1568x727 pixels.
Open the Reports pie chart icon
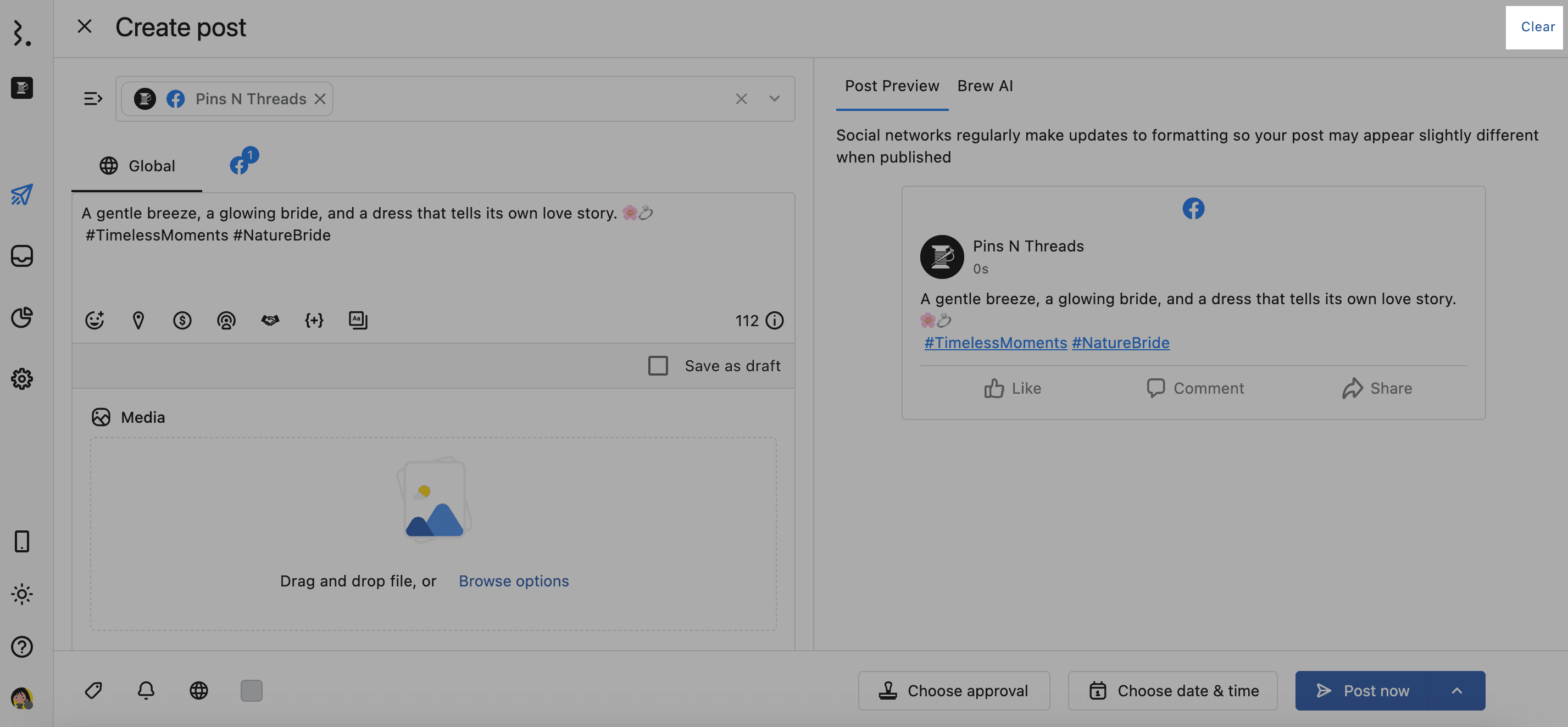[x=22, y=317]
